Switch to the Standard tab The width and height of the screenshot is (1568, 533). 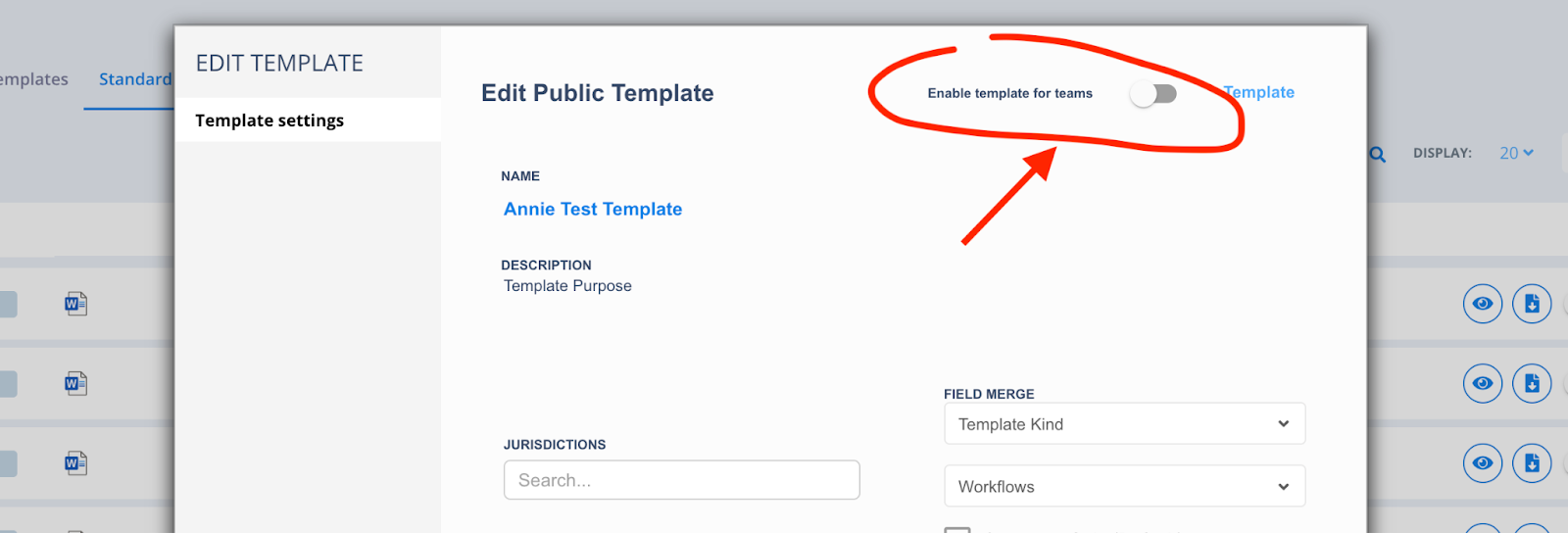pos(135,79)
